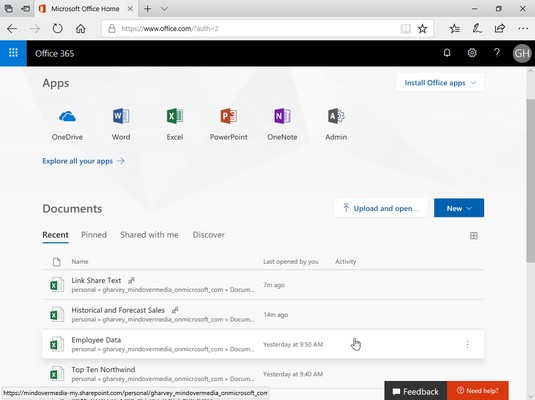Add this page to favorites star

point(422,29)
